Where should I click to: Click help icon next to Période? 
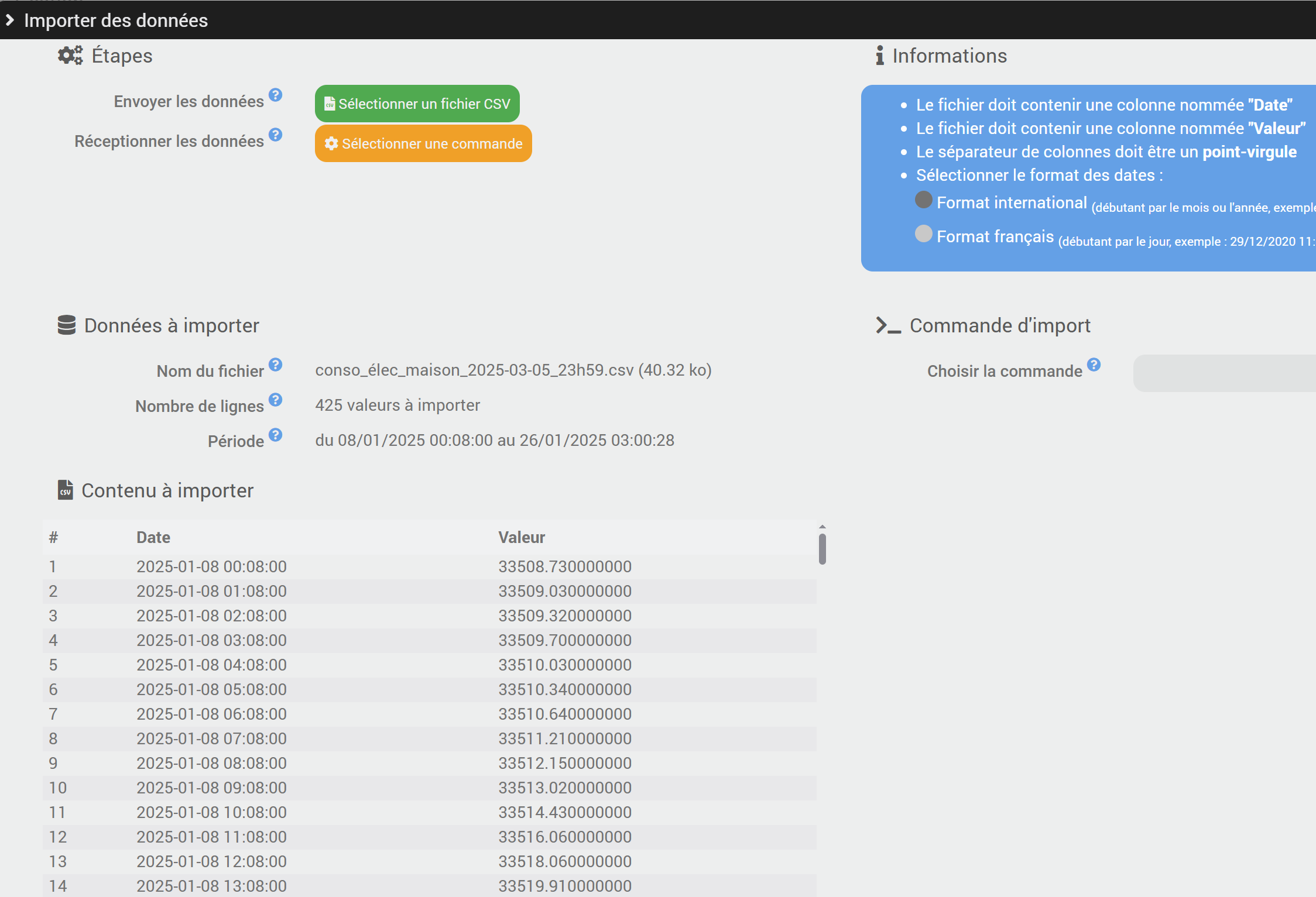[275, 435]
